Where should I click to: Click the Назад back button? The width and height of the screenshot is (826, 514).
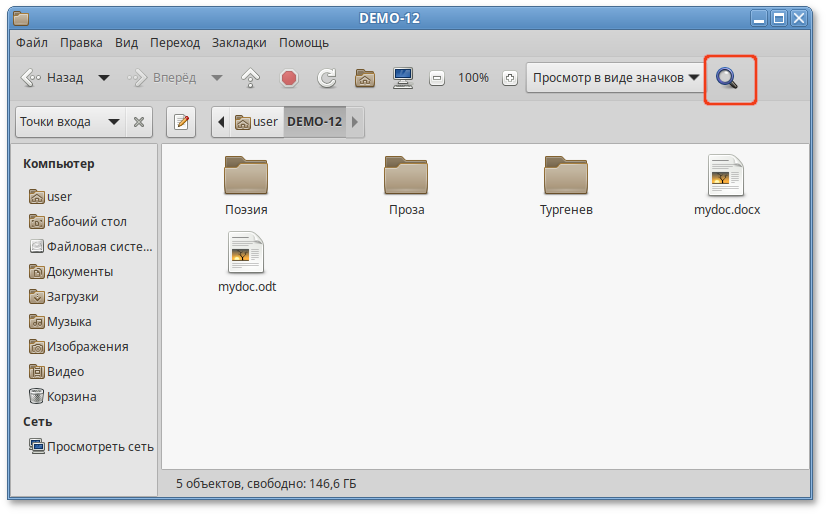pyautogui.click(x=52, y=78)
